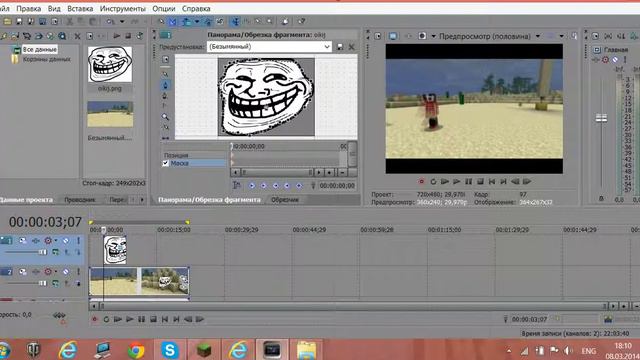Select the Все данные tree item
The image size is (640, 360).
click(x=39, y=49)
